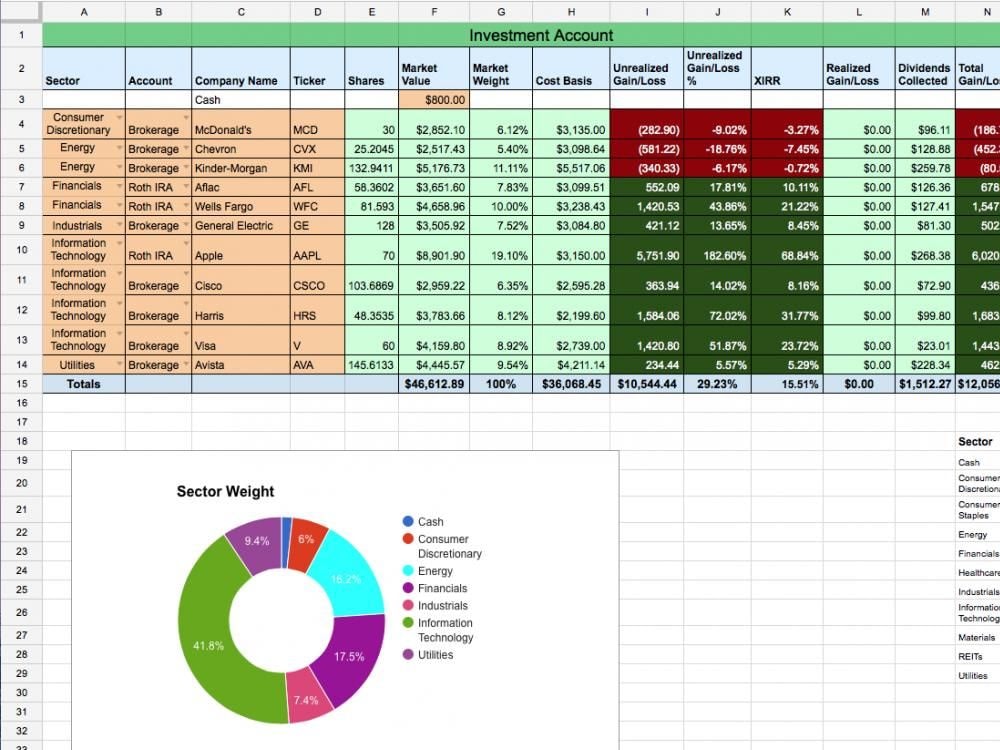
Task: Click the $1,512.27 total dividends cell
Action: pos(925,384)
